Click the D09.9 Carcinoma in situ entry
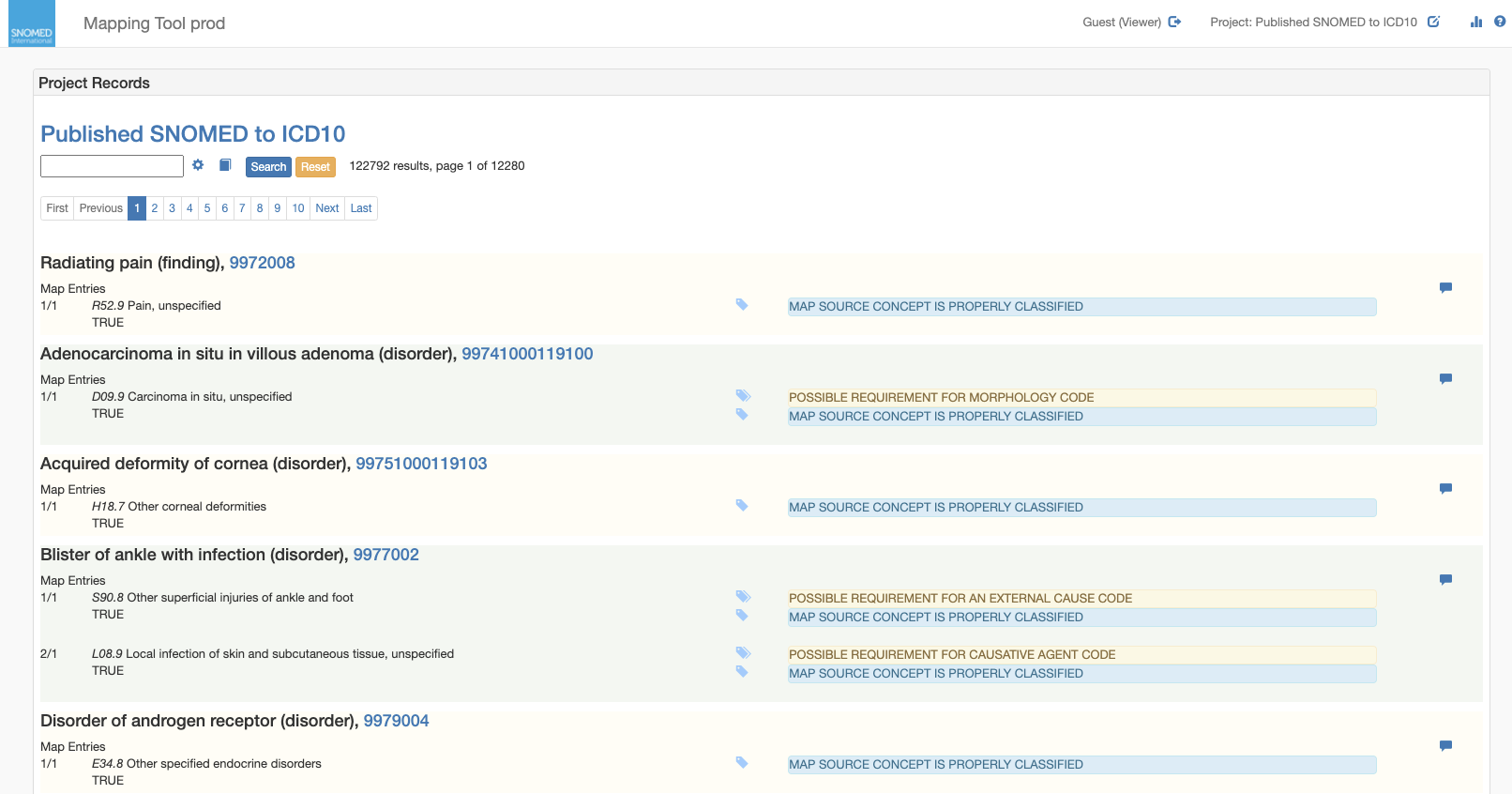The height and width of the screenshot is (794, 1512). point(191,397)
